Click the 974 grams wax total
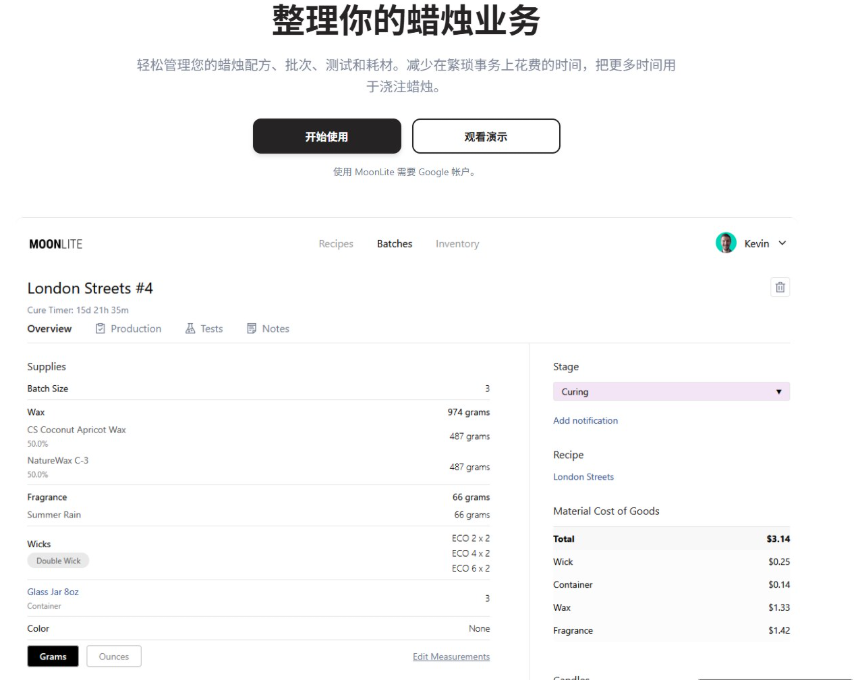The width and height of the screenshot is (855, 680). 468,412
